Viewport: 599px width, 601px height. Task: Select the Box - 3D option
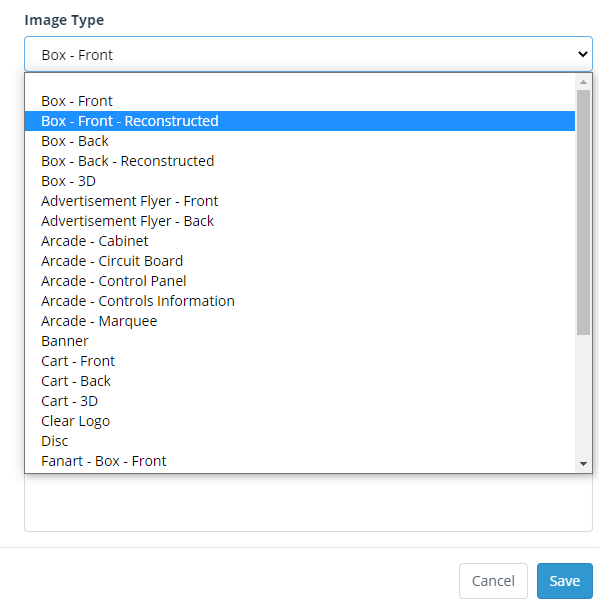click(x=300, y=181)
